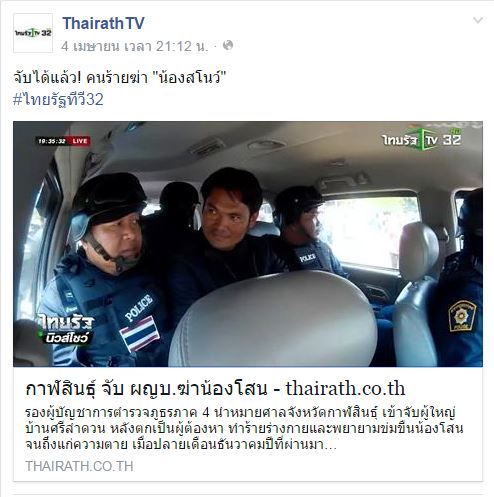Click the gray headrest in video preview
The width and height of the screenshot is (494, 497).
pos(273,319)
